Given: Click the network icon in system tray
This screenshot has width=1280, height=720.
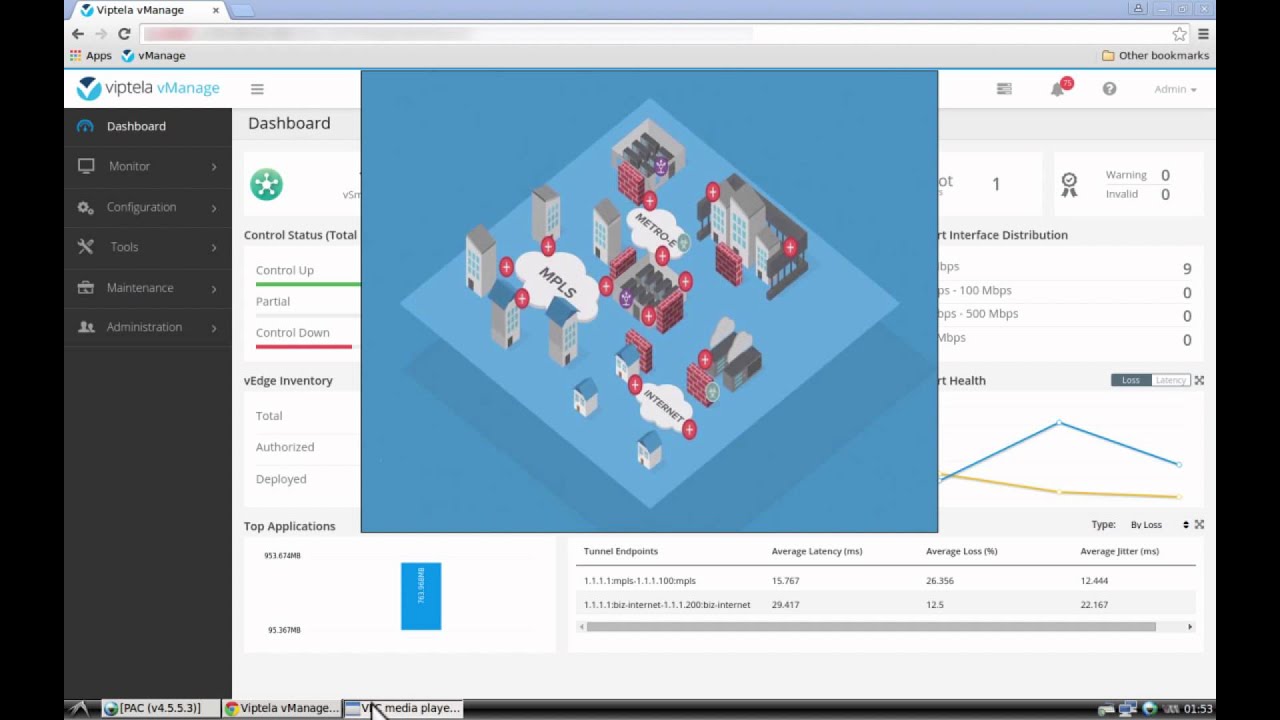Looking at the screenshot, I should point(1128,709).
